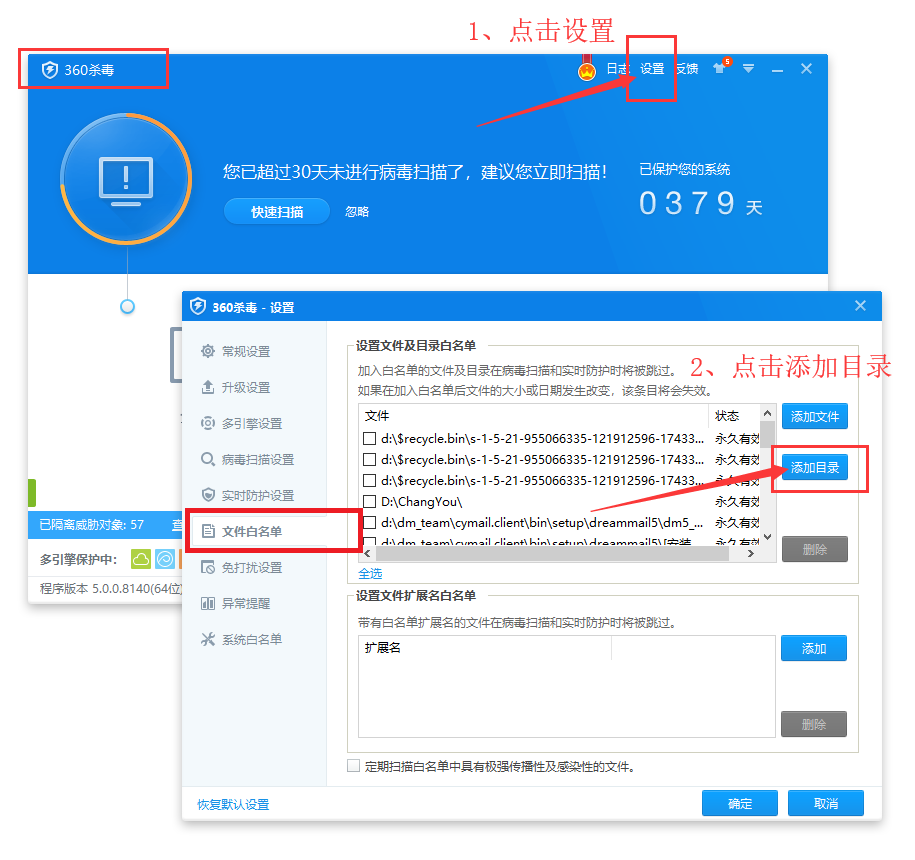Close the 360杀毒 - 设置 dialog
The height and width of the screenshot is (860, 915).
click(x=860, y=306)
